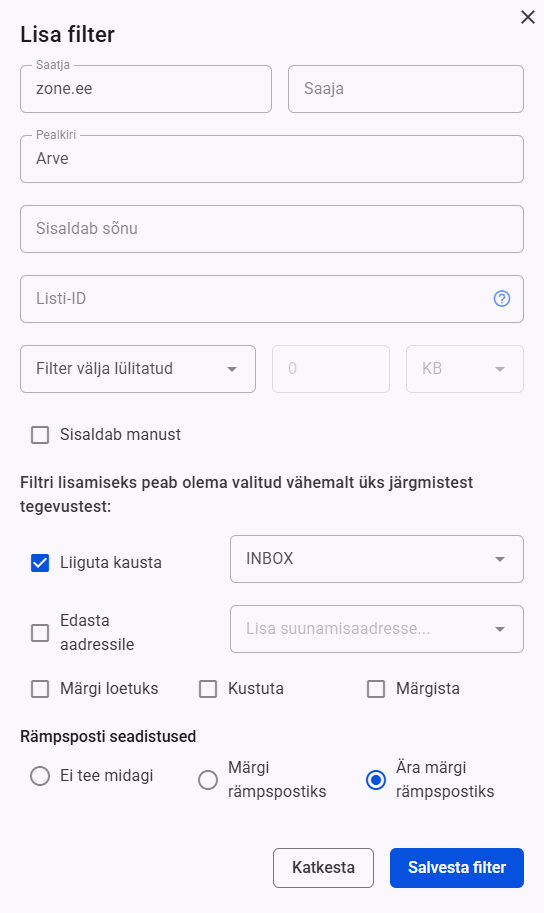
Task: Choose the Märgi rämpspostiks radio option
Action: pyautogui.click(x=208, y=780)
